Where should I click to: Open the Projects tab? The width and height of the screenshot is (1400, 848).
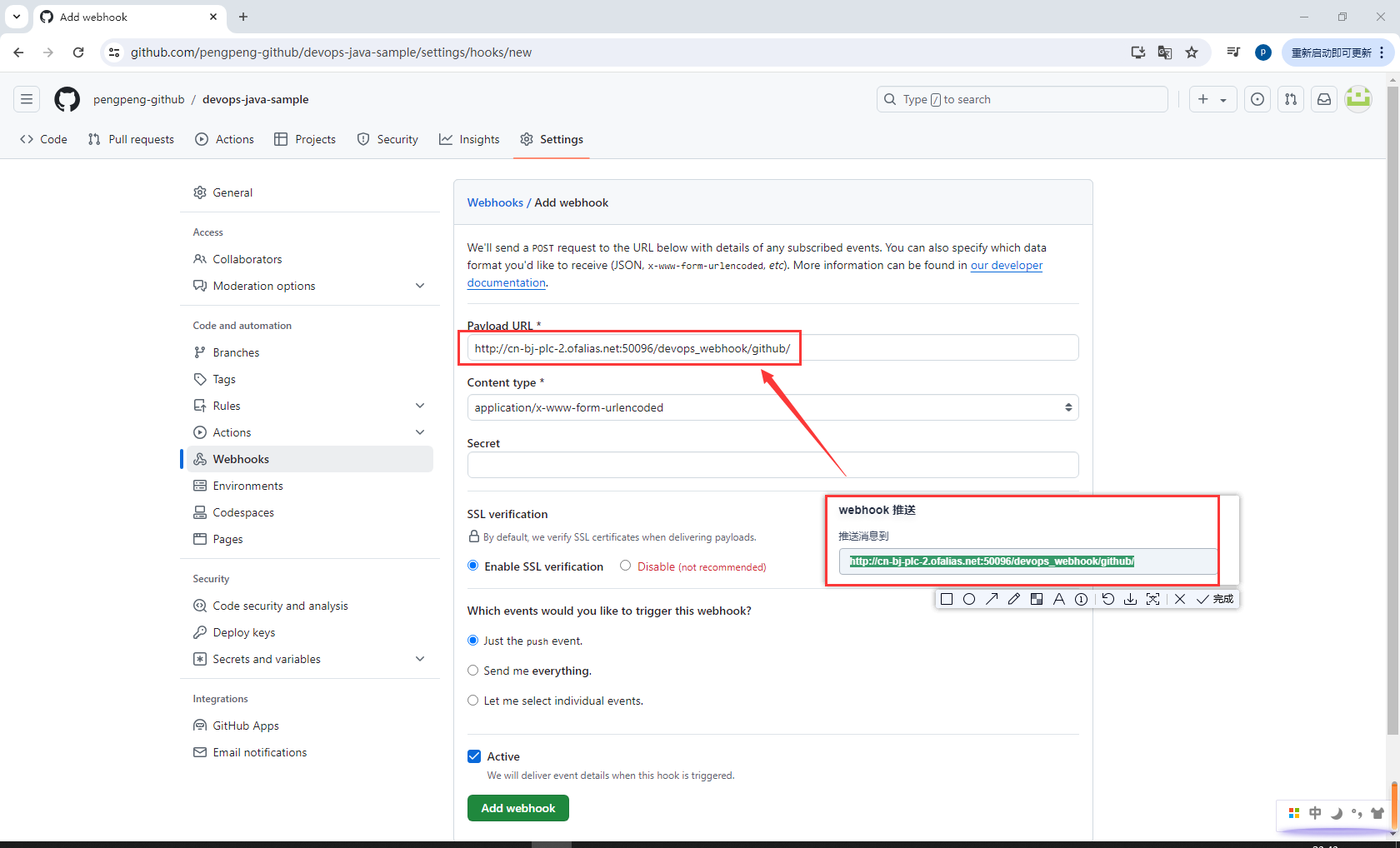point(305,139)
